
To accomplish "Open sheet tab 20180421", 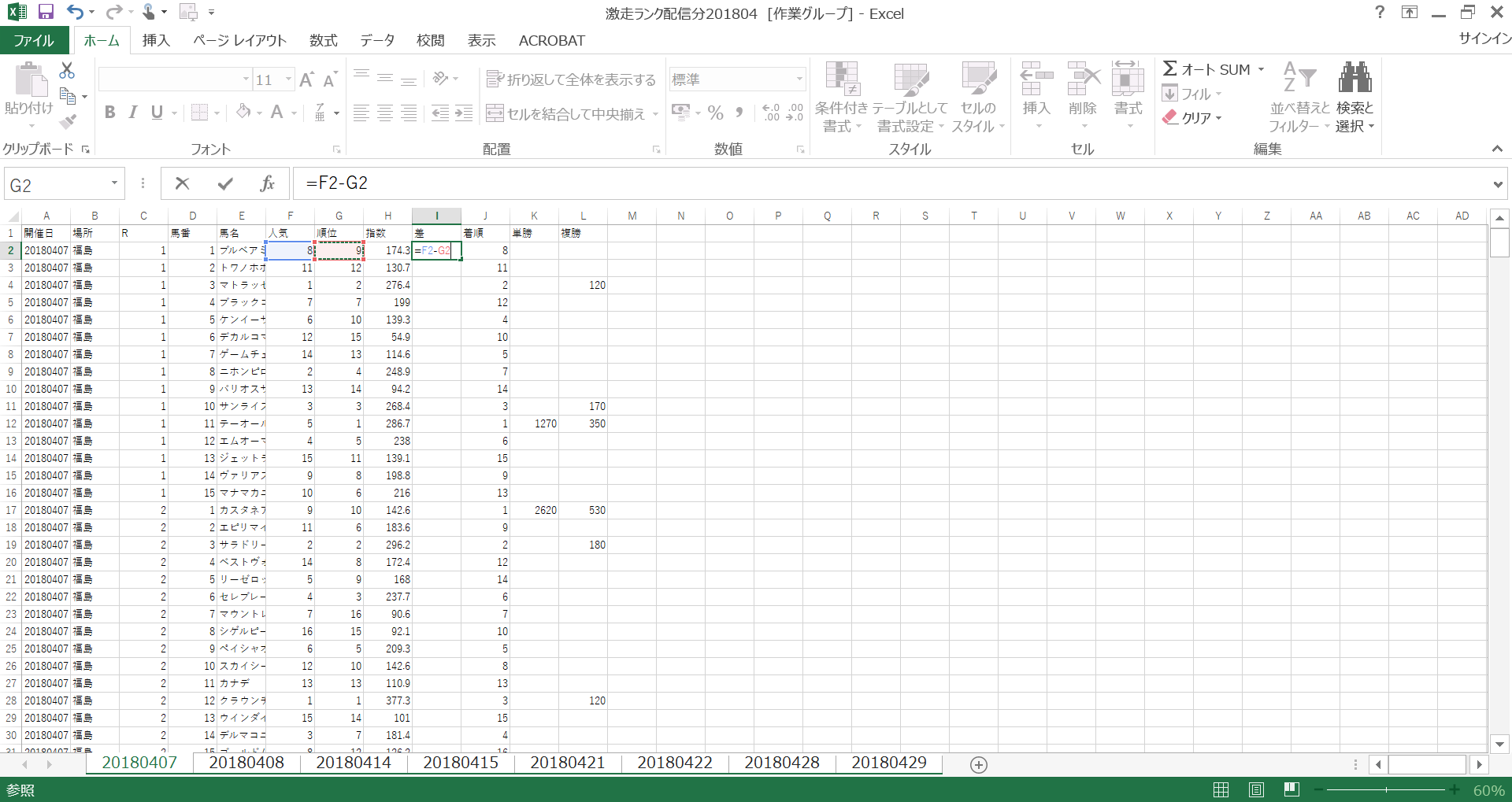I will (568, 763).
